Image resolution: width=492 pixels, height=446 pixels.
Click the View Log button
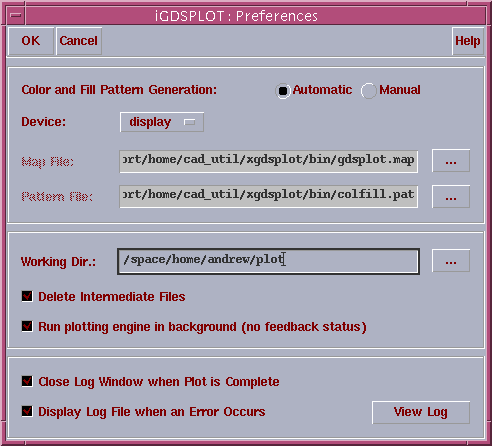click(421, 412)
